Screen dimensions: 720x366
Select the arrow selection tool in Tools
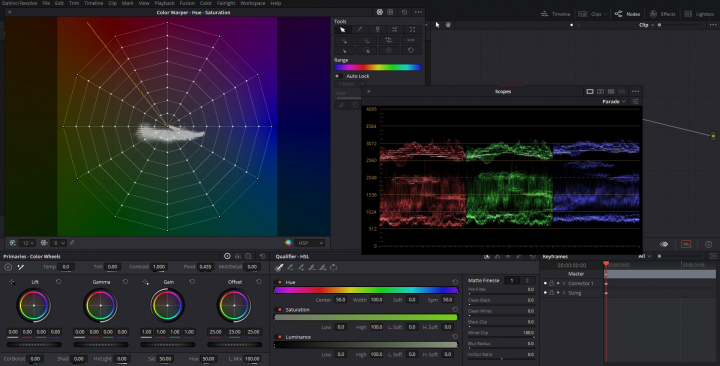point(343,30)
